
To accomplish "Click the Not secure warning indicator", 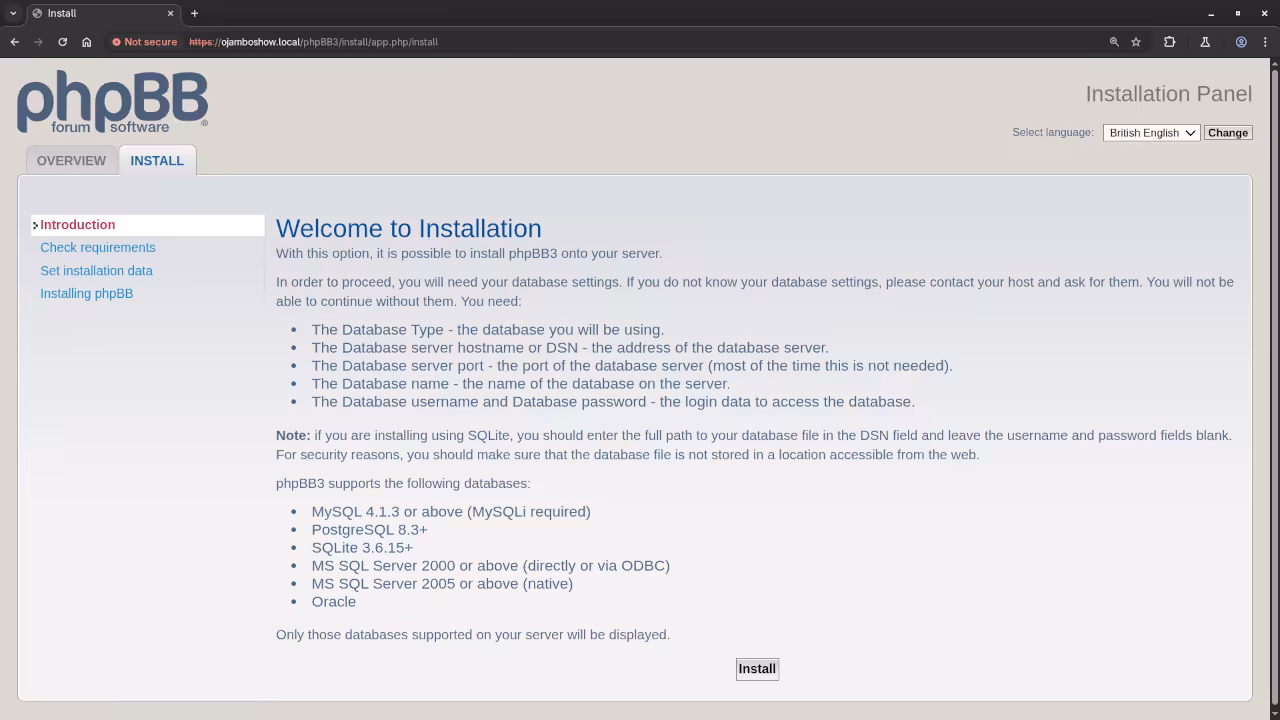I will (145, 42).
